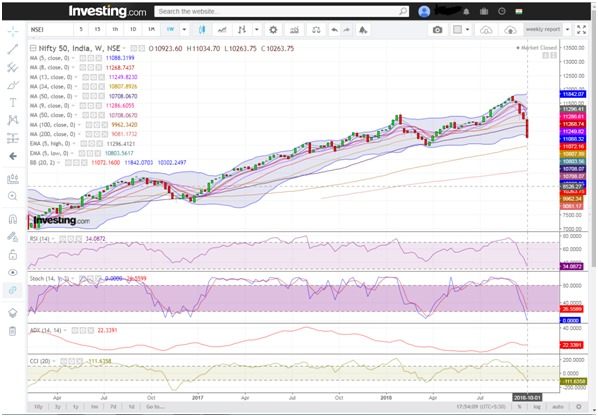
Task: Take a chart snapshot with camera icon
Action: [x=437, y=29]
